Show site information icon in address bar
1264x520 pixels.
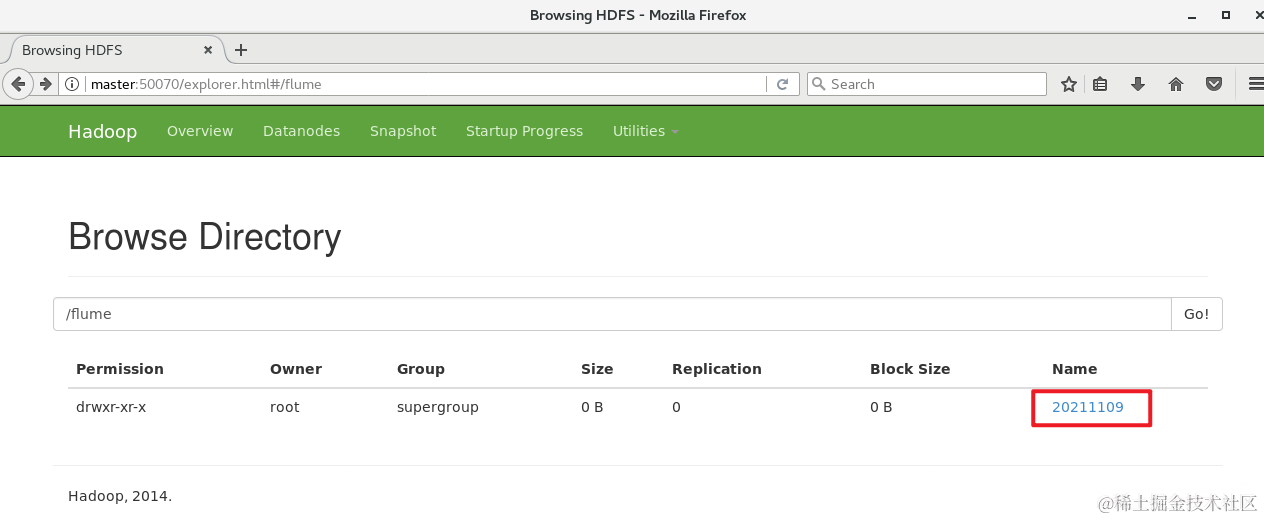tap(73, 84)
